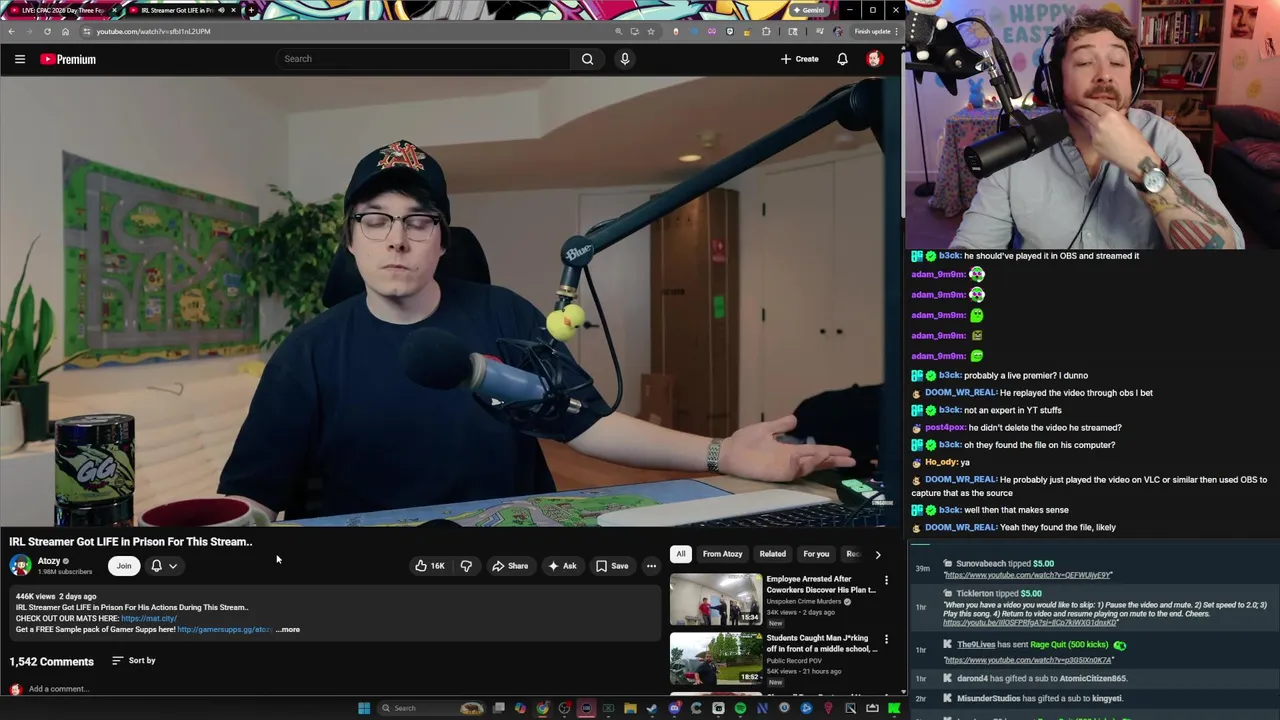Show more filter chips with the right arrow
This screenshot has width=1280, height=720.
[x=878, y=554]
